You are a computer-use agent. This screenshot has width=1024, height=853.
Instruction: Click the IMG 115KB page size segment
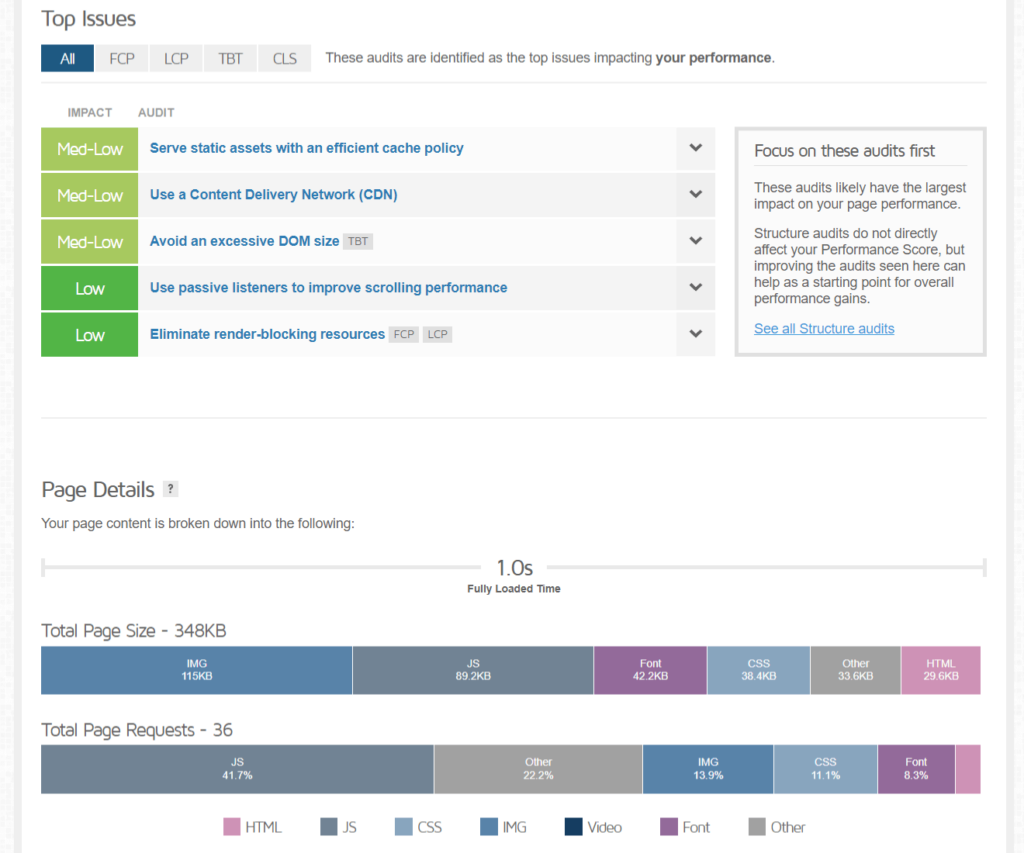point(196,670)
